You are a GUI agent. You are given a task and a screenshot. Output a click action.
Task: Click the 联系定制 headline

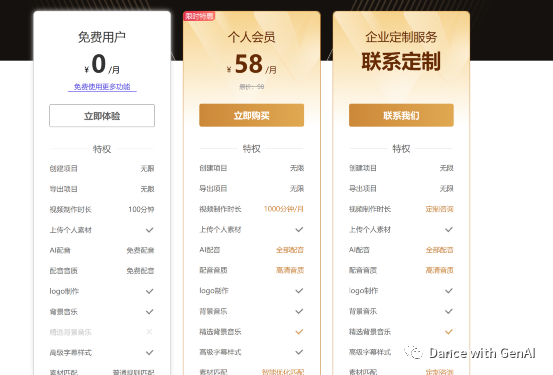coord(401,62)
